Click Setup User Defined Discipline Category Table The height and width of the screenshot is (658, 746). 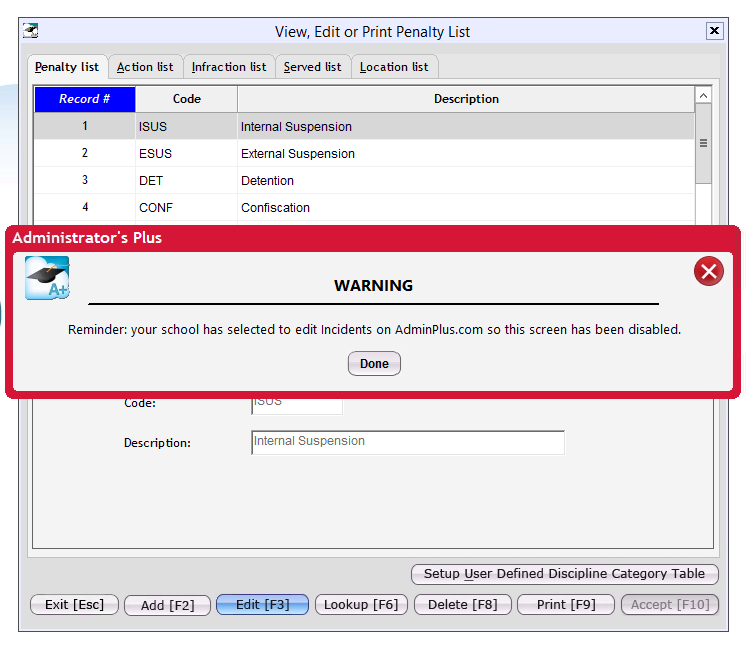[565, 574]
